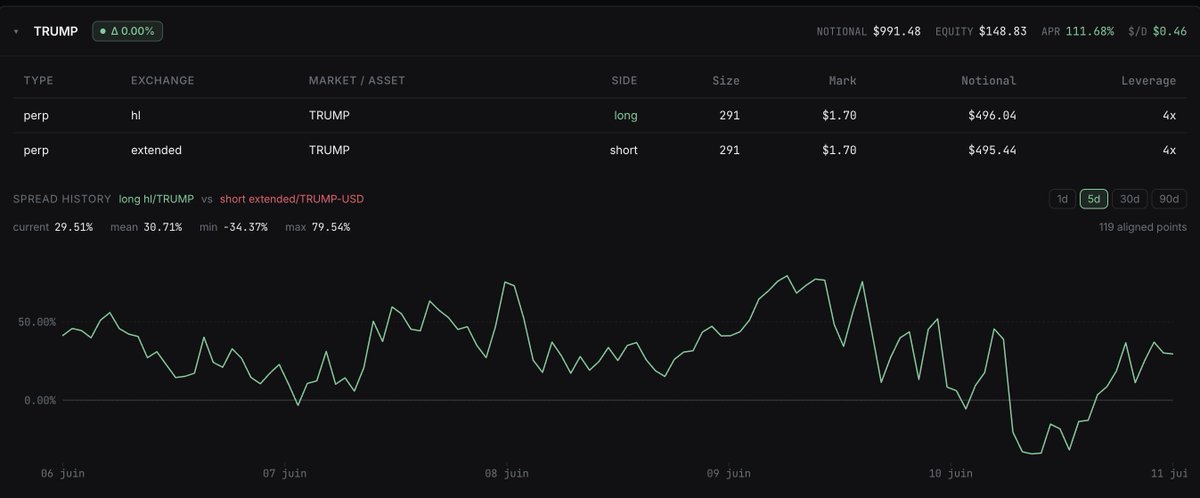Click the hl exchange cell
This screenshot has height=498, width=1200.
[x=137, y=116]
